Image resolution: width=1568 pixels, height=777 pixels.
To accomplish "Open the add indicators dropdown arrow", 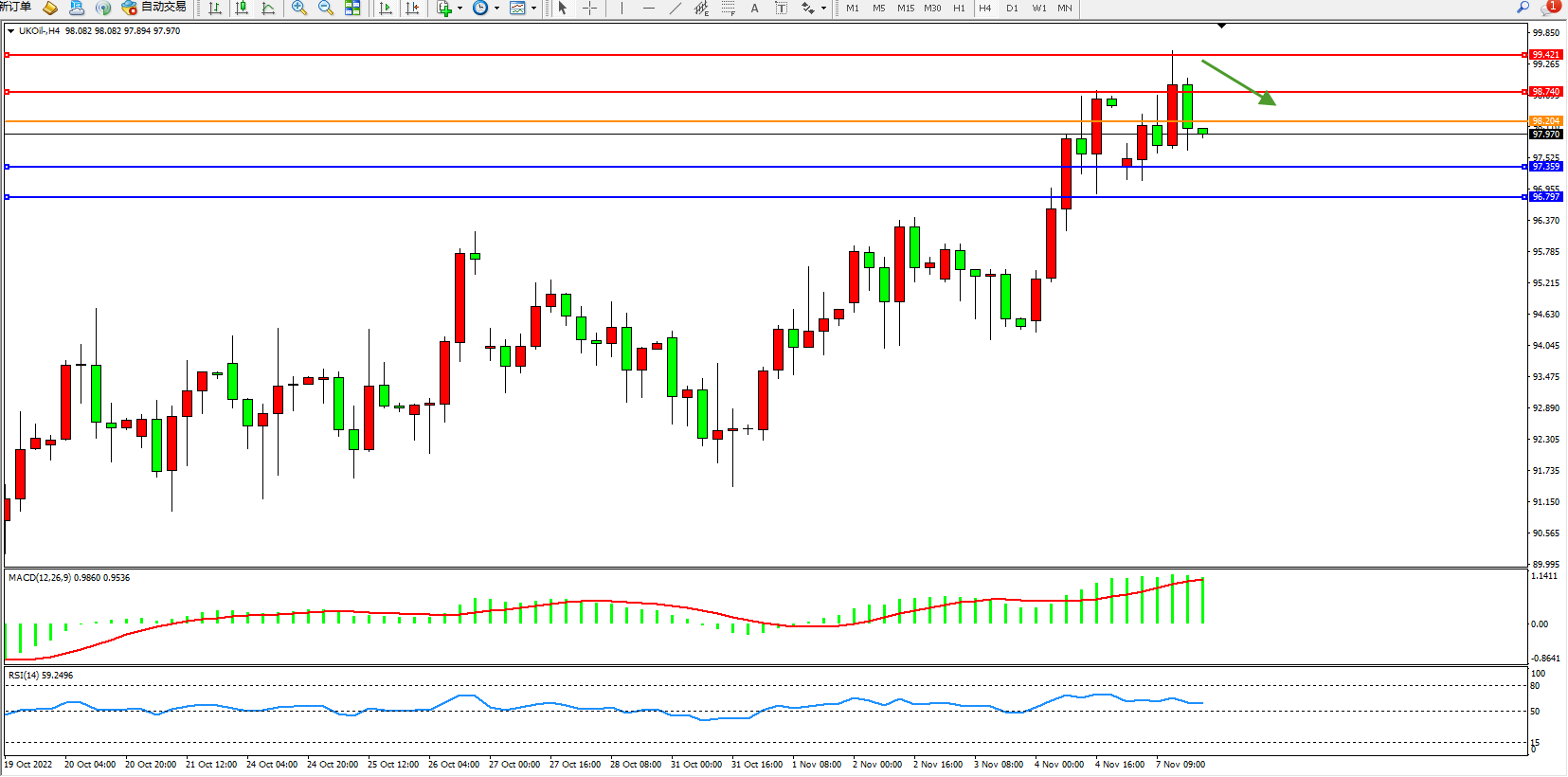I will click(460, 8).
